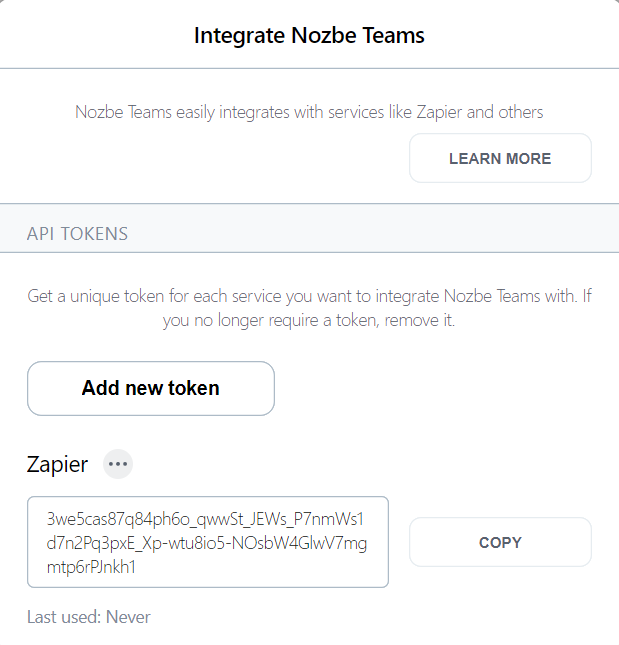Click the Zapier token name label
Screen dimensions: 619x645
pos(57,465)
